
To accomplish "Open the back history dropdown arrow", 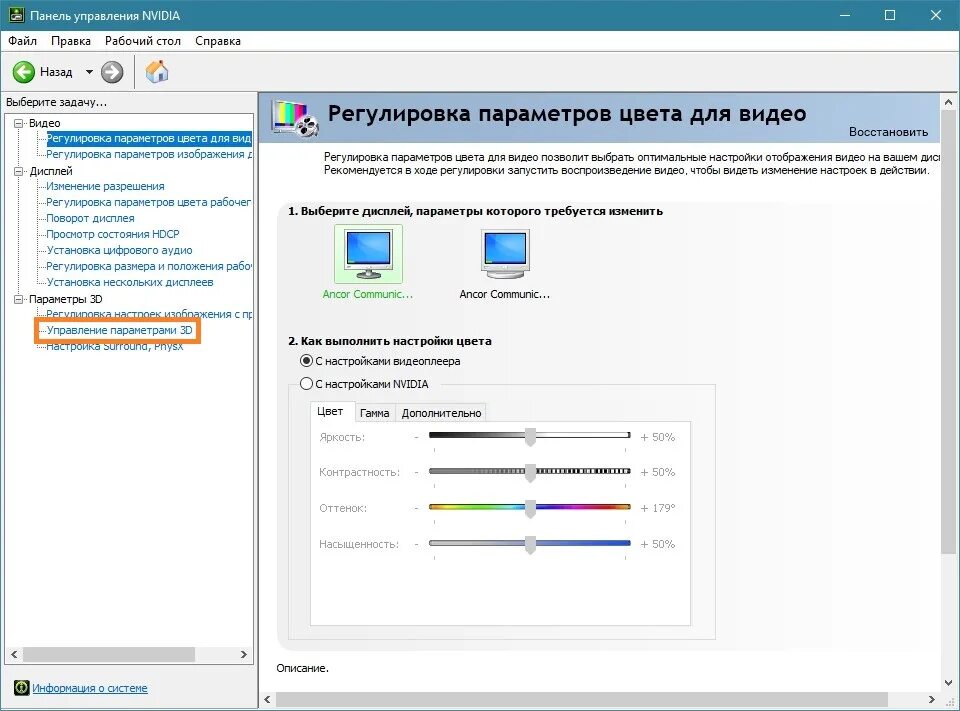I will pyautogui.click(x=89, y=72).
